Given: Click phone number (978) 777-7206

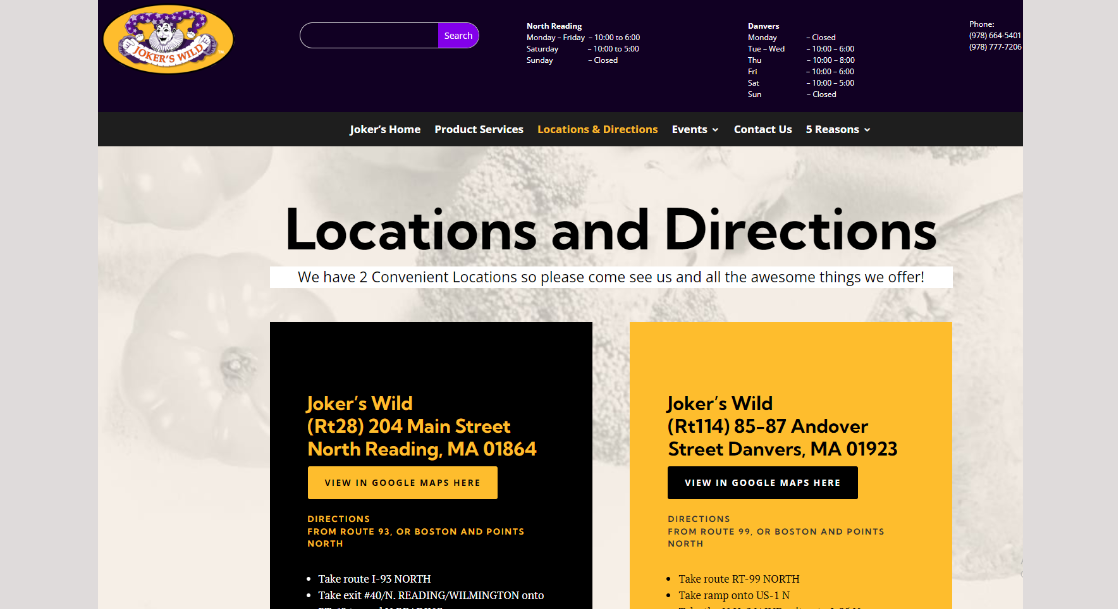Looking at the screenshot, I should click(x=994, y=47).
